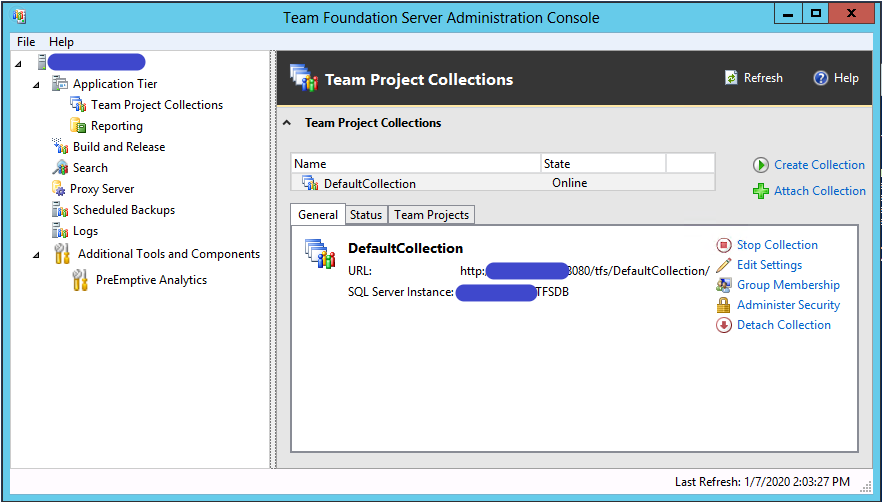This screenshot has width=882, height=502.
Task: Click the Detach Collection link
Action: [x=784, y=325]
